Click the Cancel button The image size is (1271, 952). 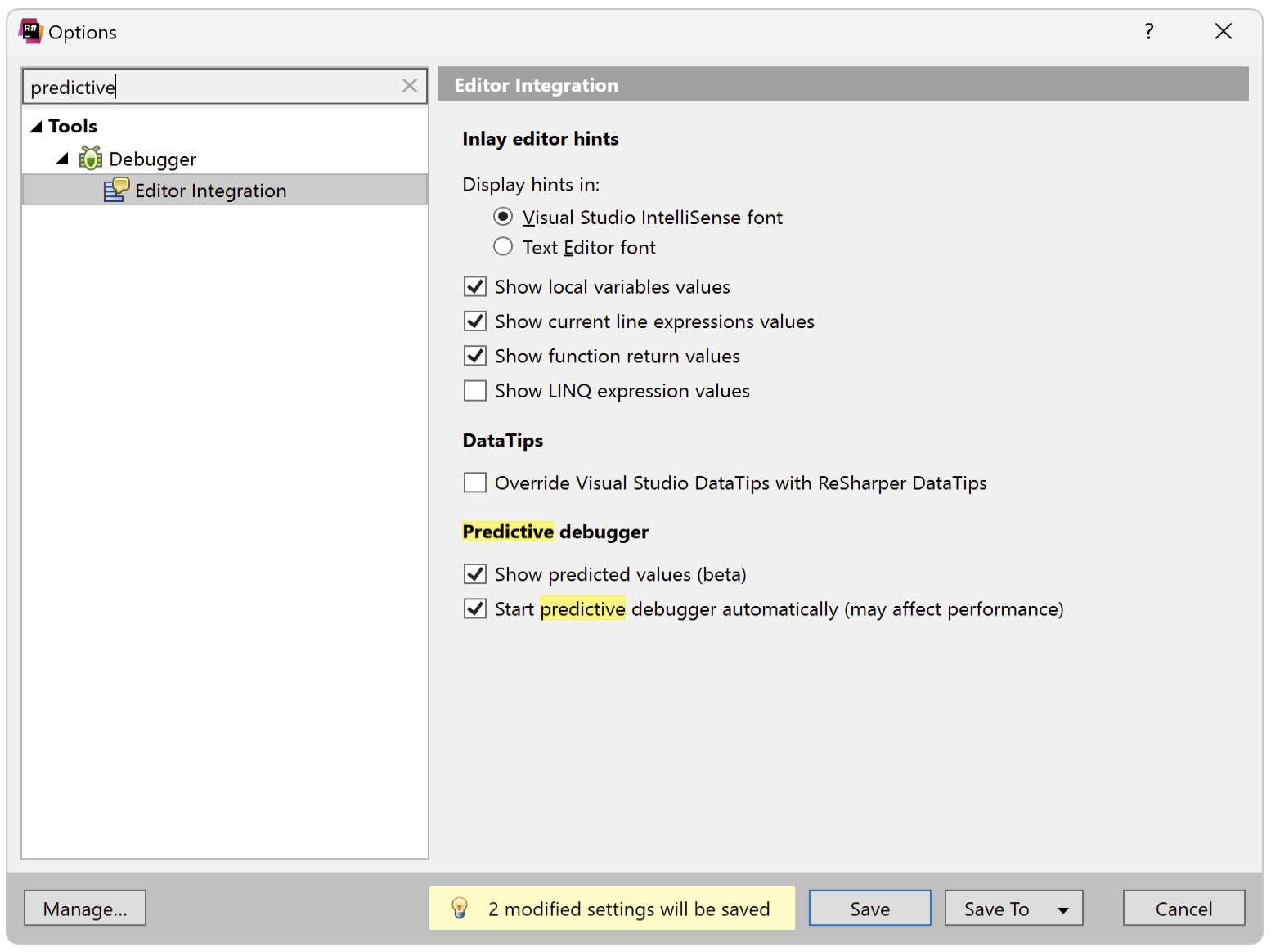tap(1183, 908)
